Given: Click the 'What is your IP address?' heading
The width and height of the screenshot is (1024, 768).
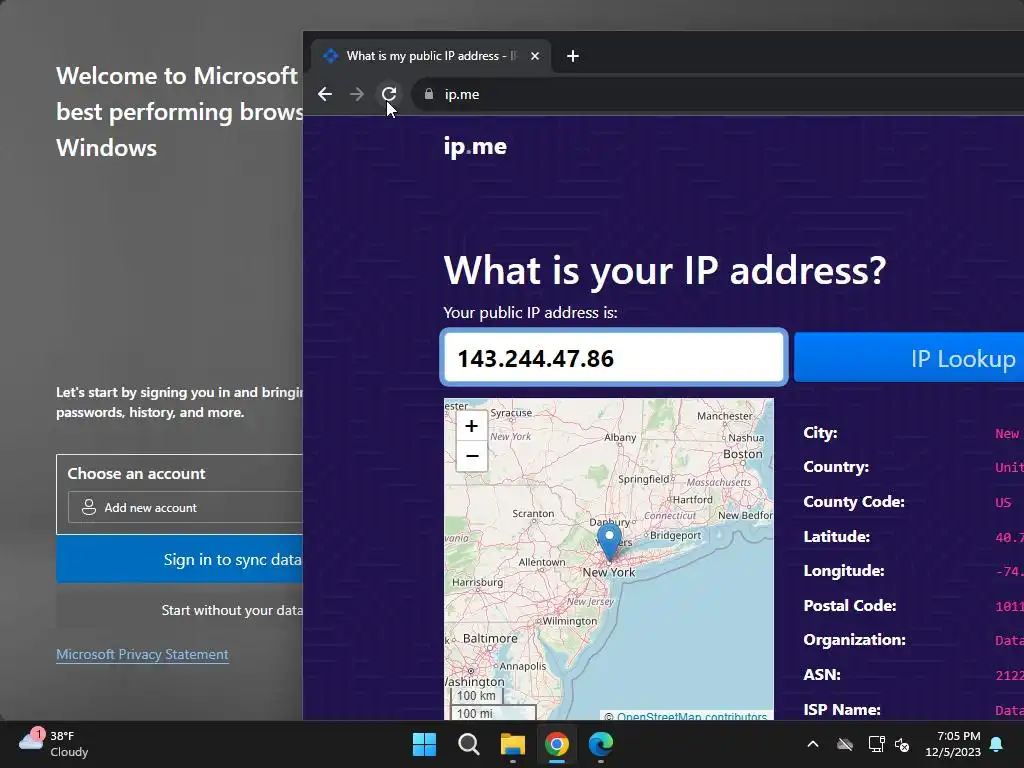Looking at the screenshot, I should click(x=665, y=270).
